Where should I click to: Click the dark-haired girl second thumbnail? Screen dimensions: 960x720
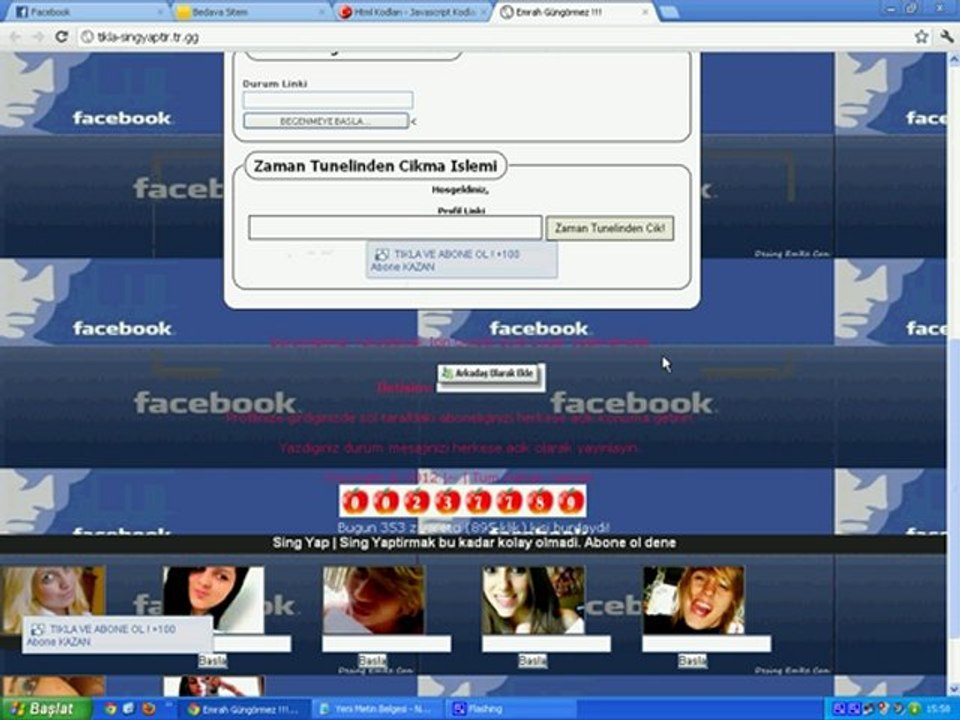(x=213, y=599)
